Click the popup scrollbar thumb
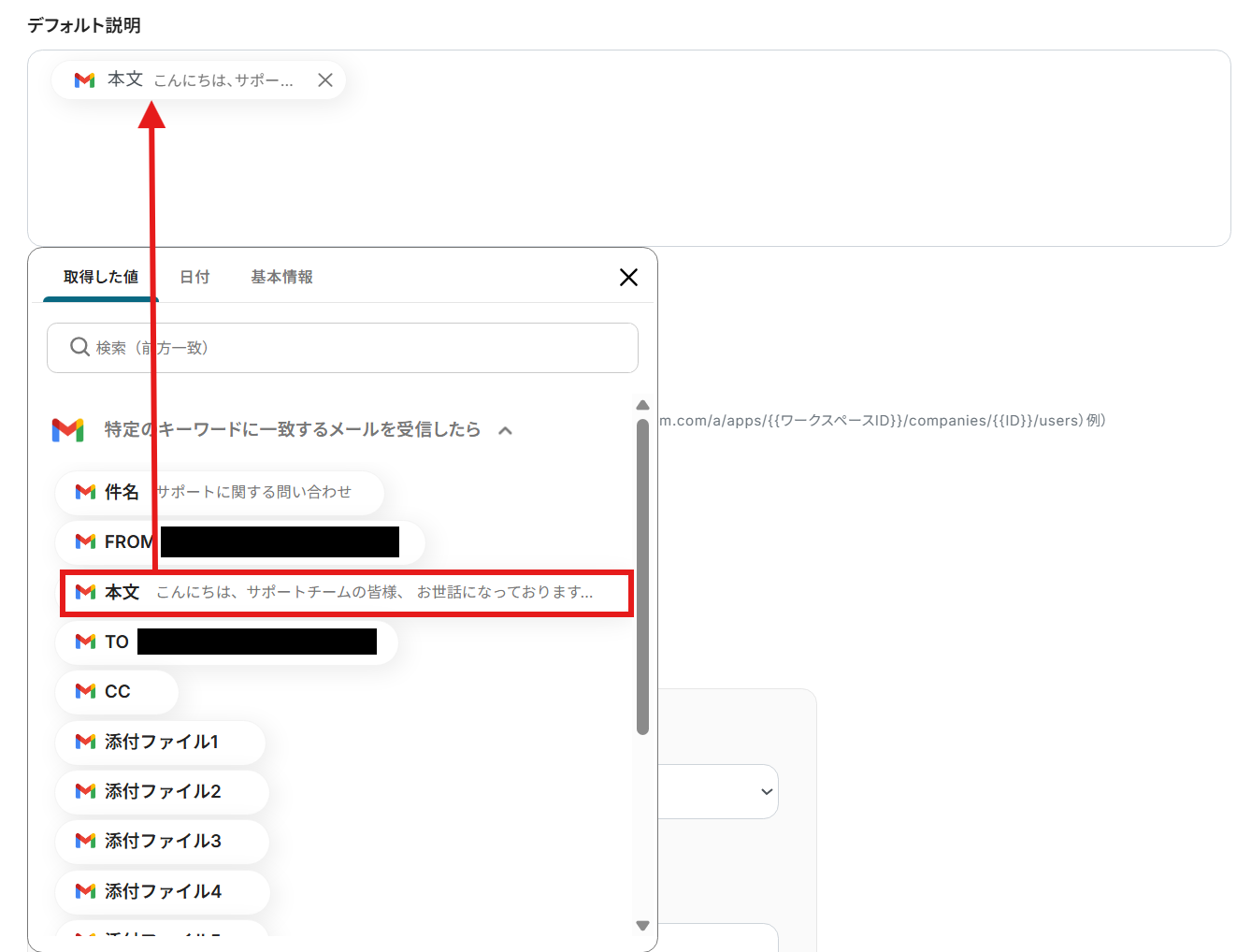The image size is (1237, 952). [642, 577]
